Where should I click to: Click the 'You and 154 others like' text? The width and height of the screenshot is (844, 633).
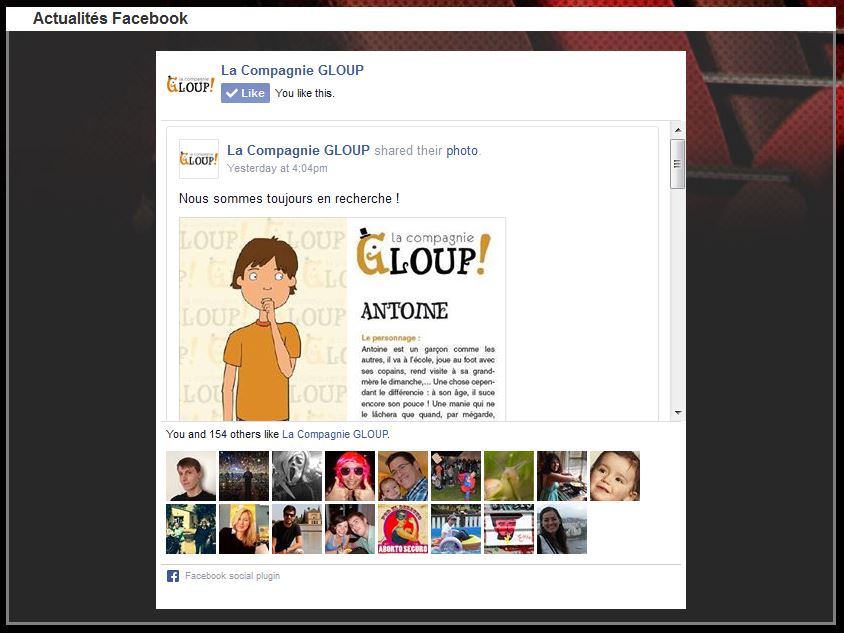point(223,434)
